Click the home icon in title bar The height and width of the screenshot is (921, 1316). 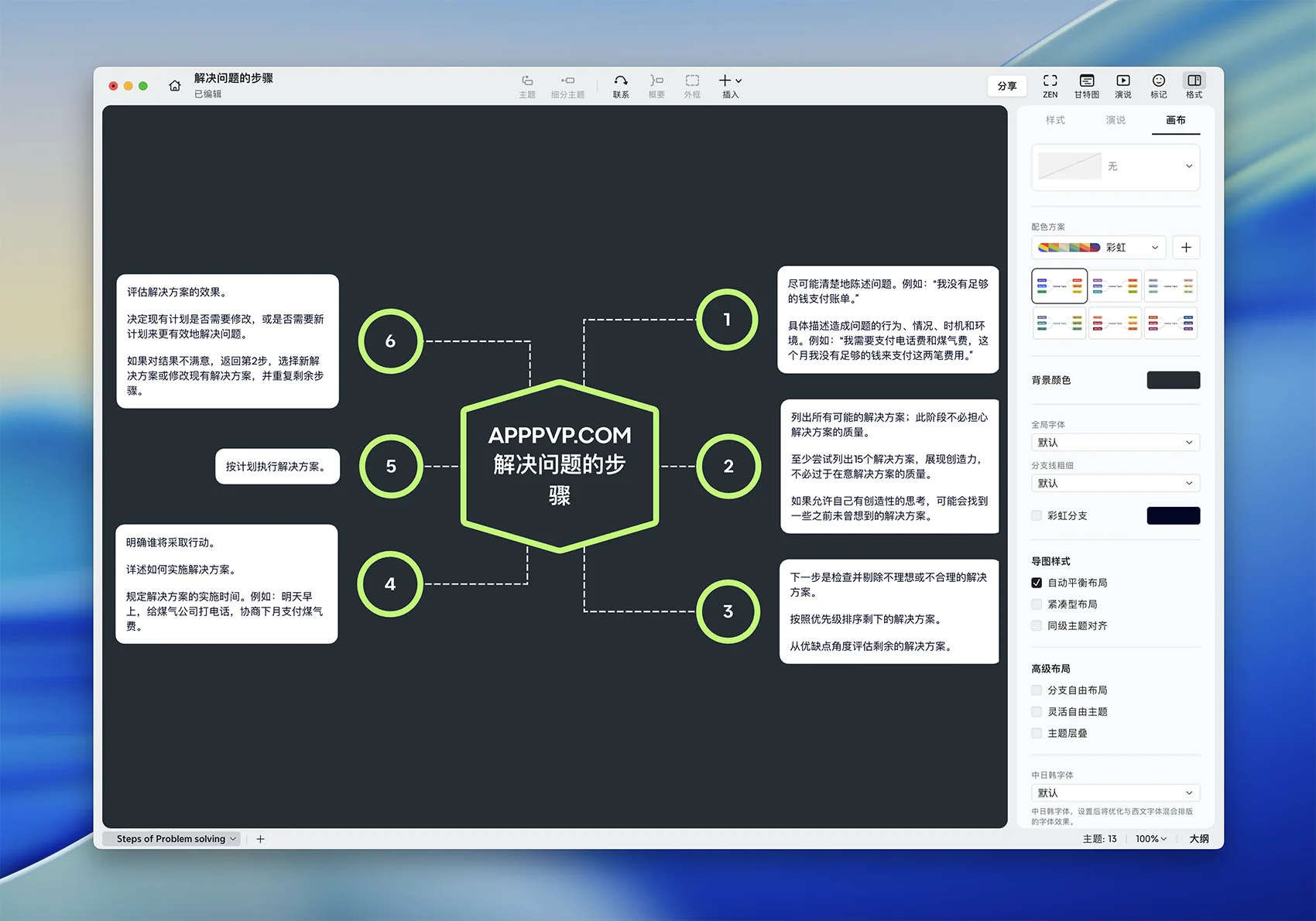(x=175, y=86)
